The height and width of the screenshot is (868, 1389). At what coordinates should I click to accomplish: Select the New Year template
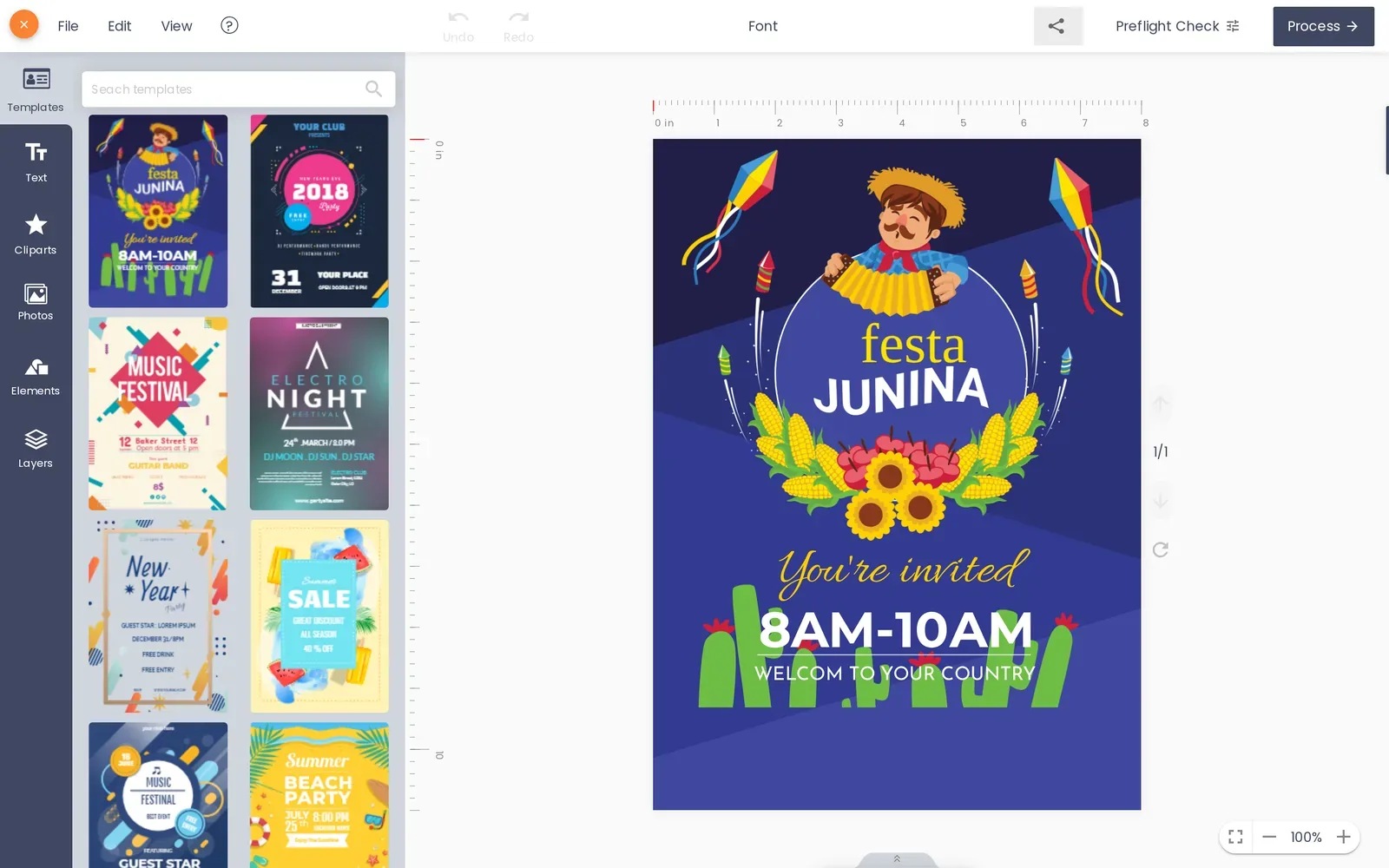[158, 616]
